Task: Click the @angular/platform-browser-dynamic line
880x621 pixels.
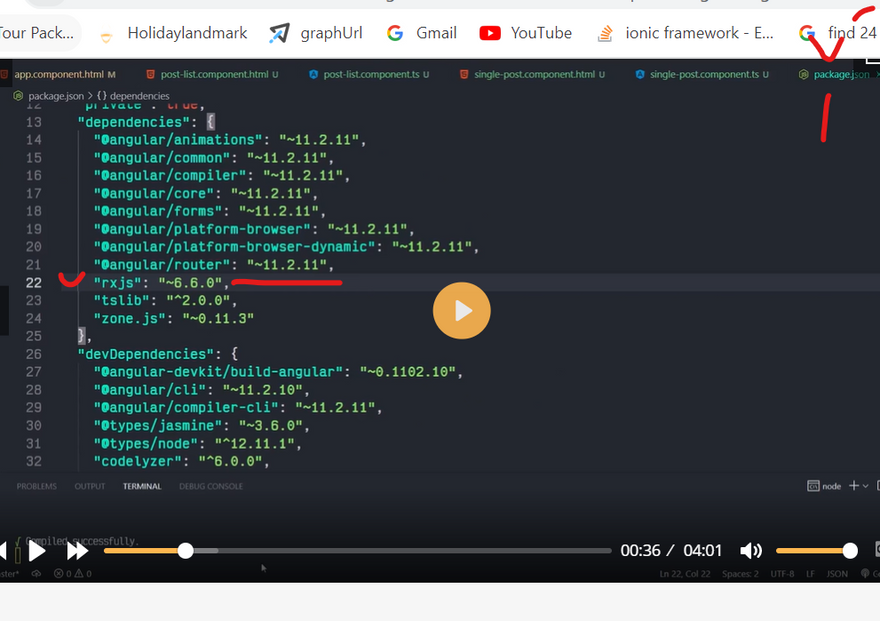Action: pyautogui.click(x=286, y=247)
